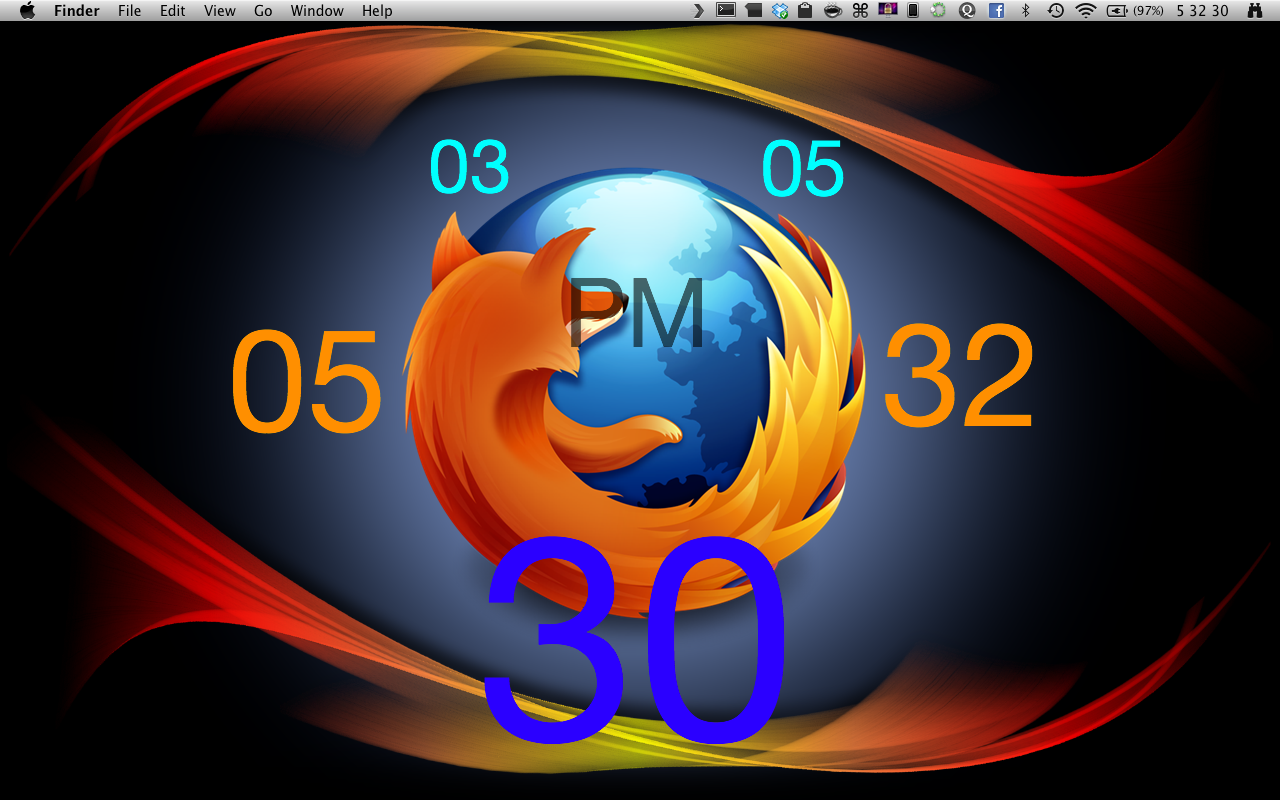Click the clipboard menu bar icon
The image size is (1280, 800).
point(805,11)
